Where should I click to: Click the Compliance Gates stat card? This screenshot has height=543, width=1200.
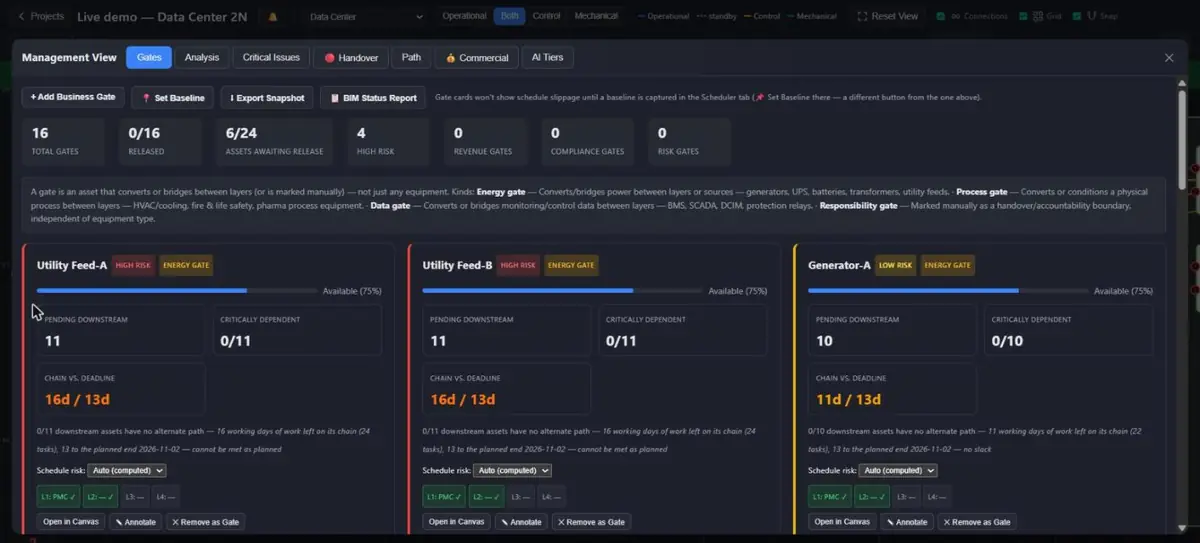coord(588,141)
